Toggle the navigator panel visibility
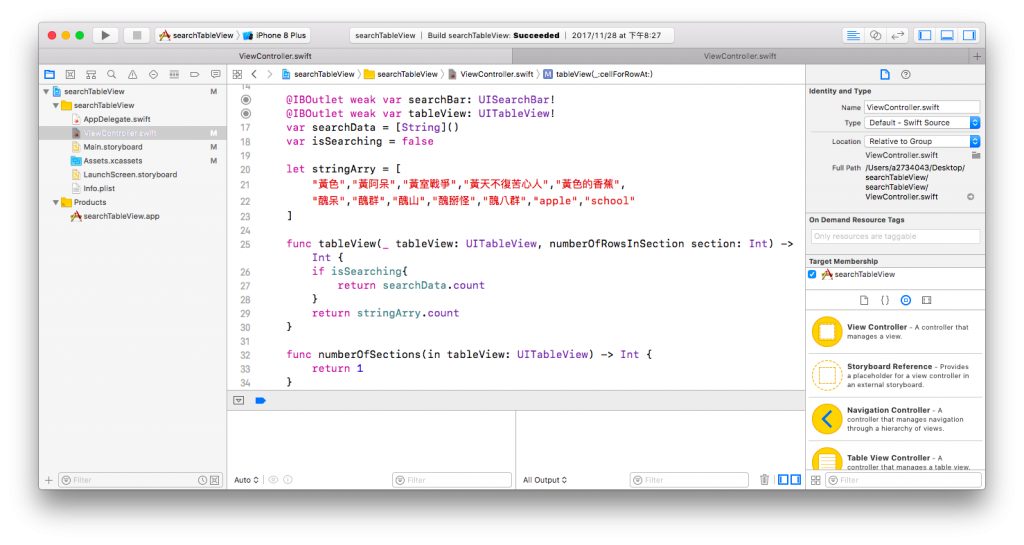Image resolution: width=1024 pixels, height=545 pixels. coord(925,35)
